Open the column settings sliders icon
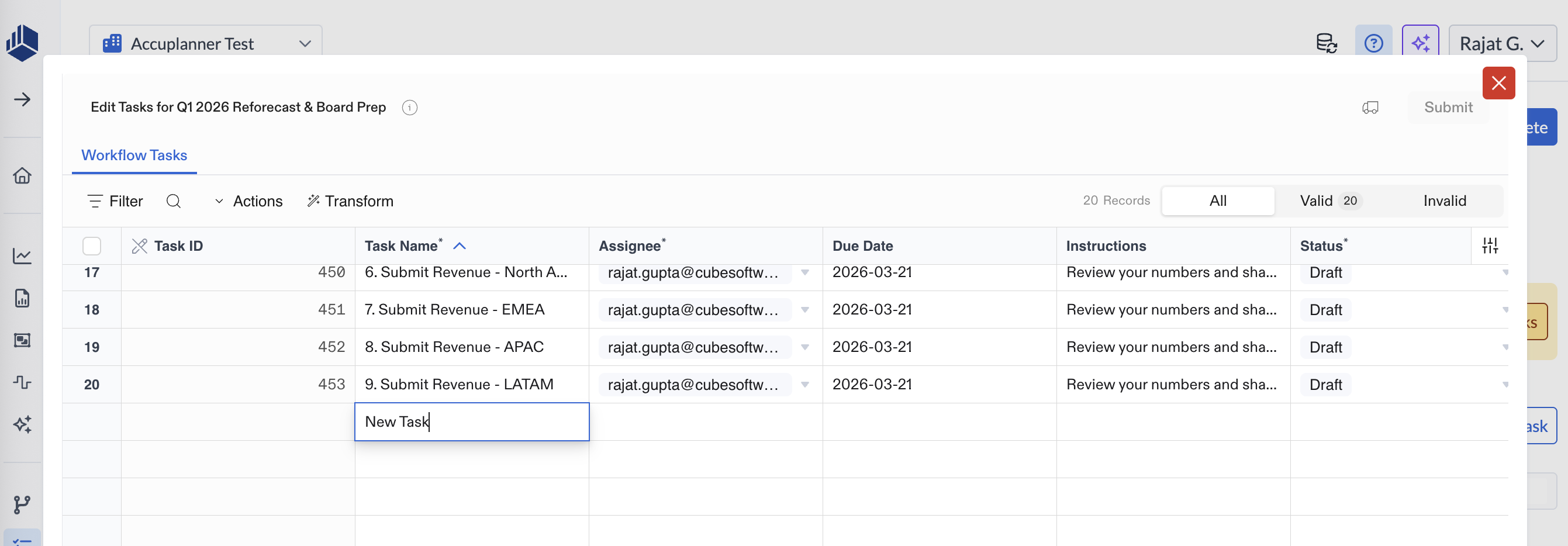 (1490, 246)
